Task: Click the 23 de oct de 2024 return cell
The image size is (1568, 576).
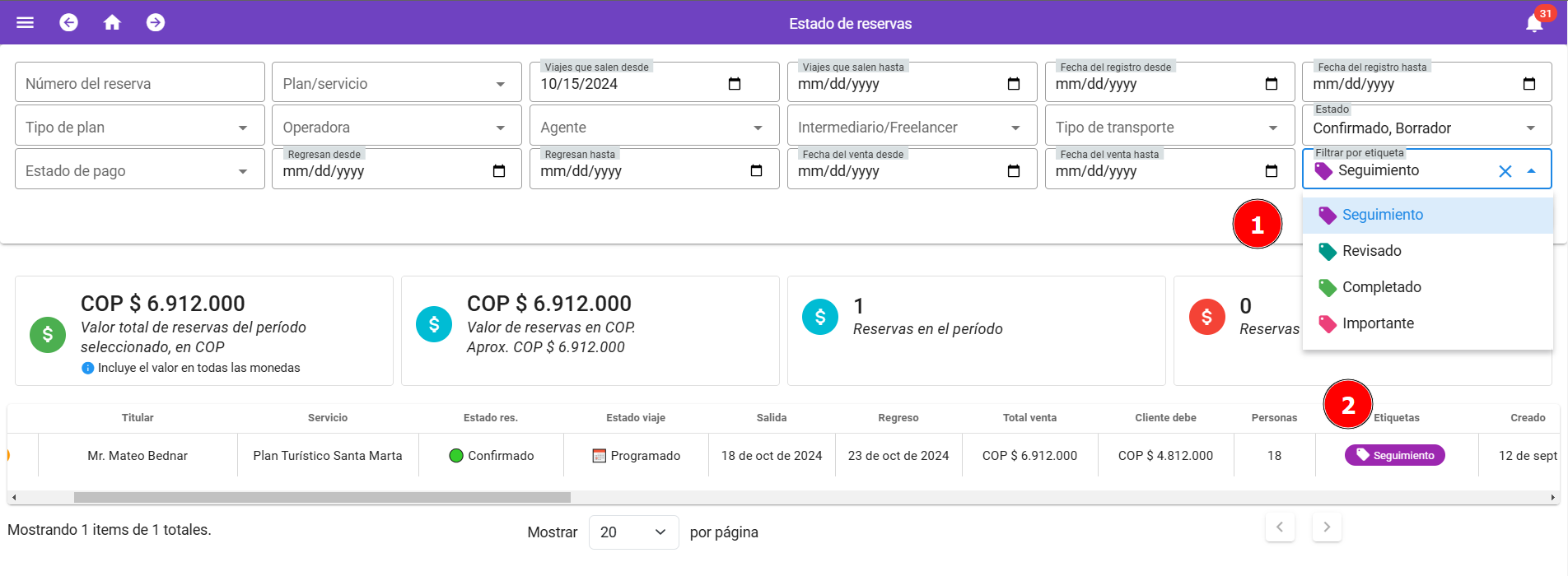Action: pyautogui.click(x=898, y=456)
